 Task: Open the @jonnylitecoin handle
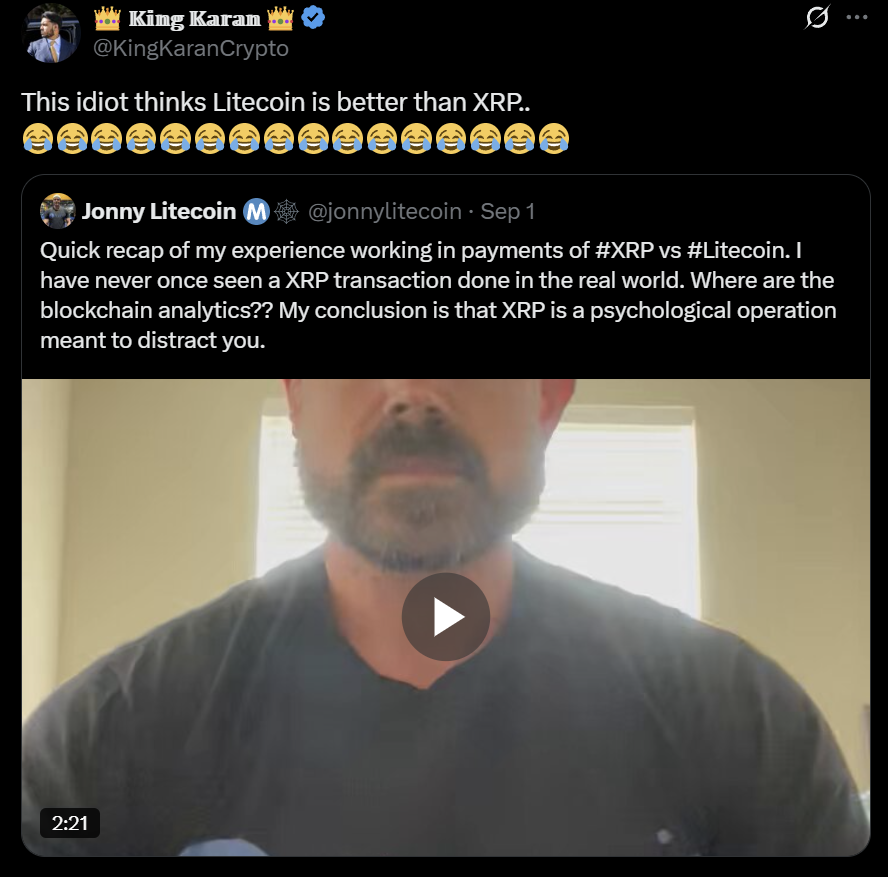384,211
